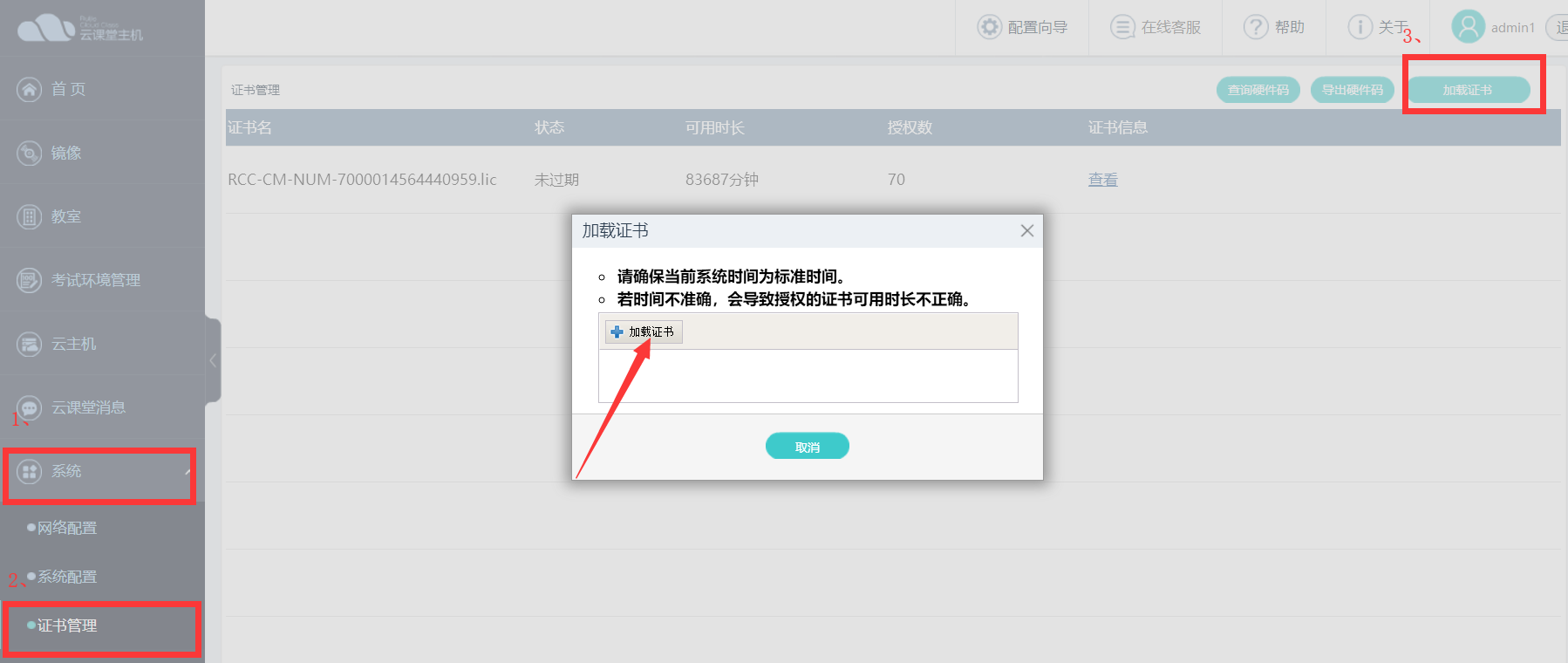1568x663 pixels.
Task: Open the 镜像 image icon in sidebar
Action: pos(30,153)
